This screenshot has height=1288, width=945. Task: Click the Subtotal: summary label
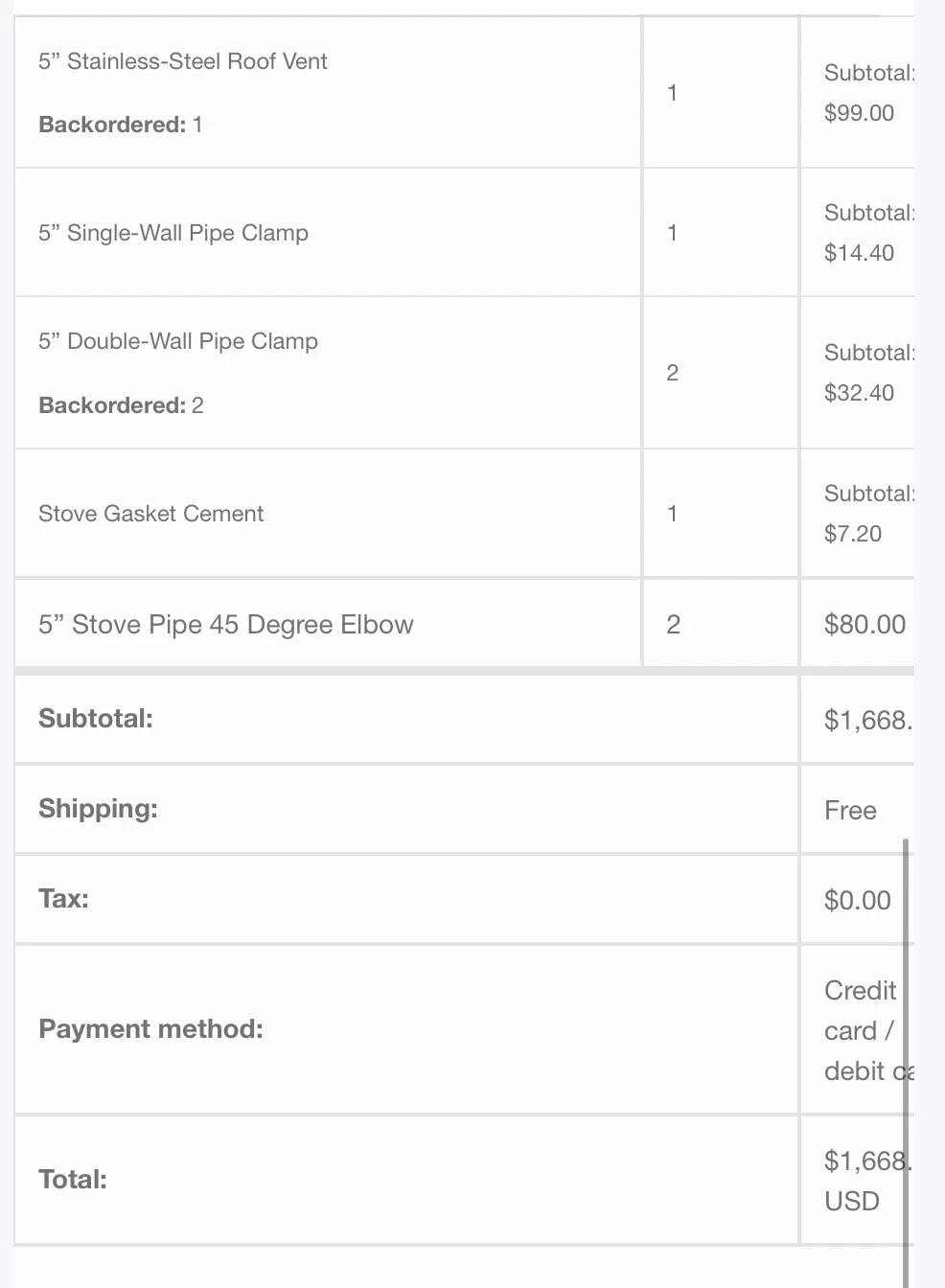[96, 719]
